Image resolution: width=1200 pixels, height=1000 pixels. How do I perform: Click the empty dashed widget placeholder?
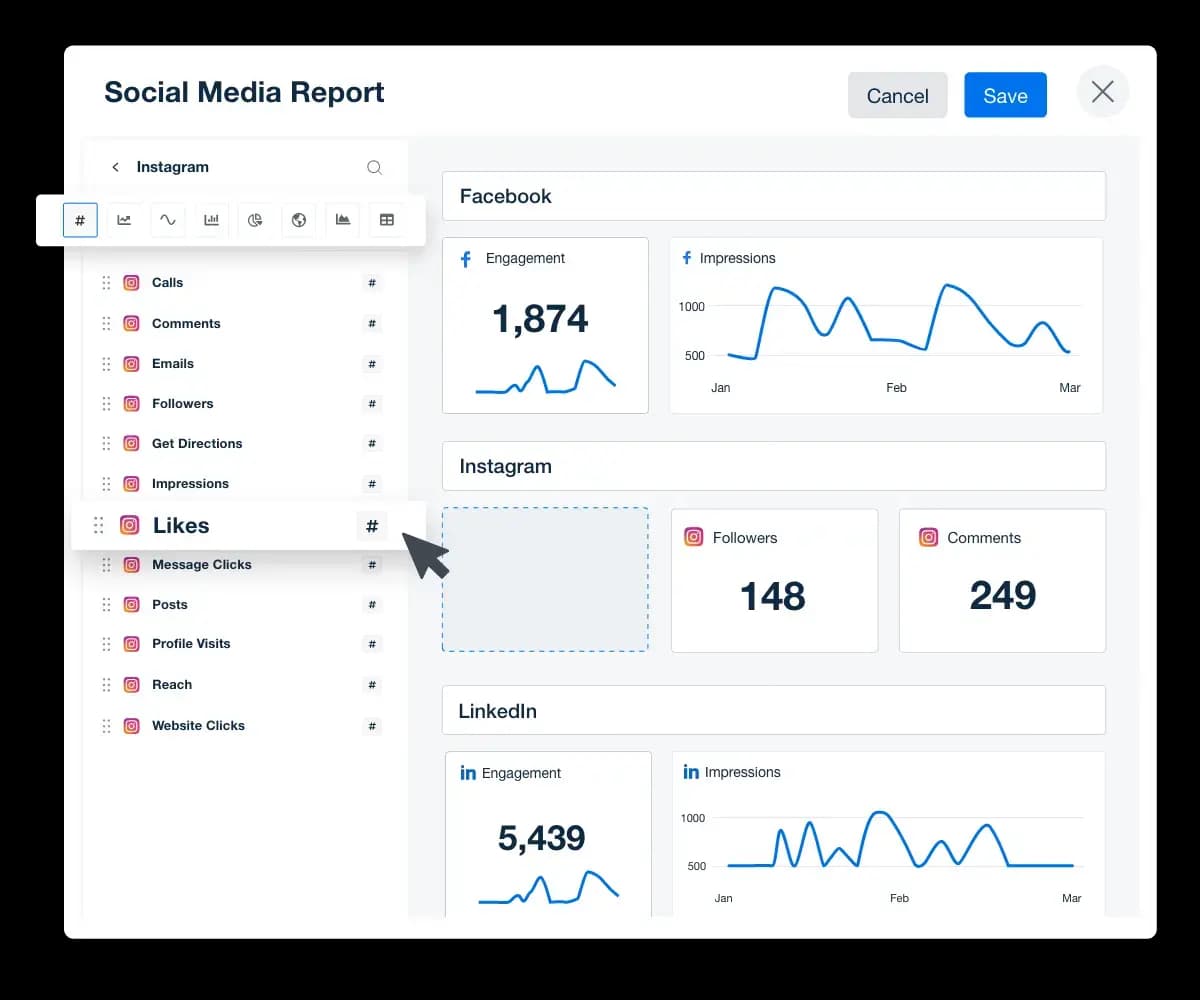click(545, 580)
